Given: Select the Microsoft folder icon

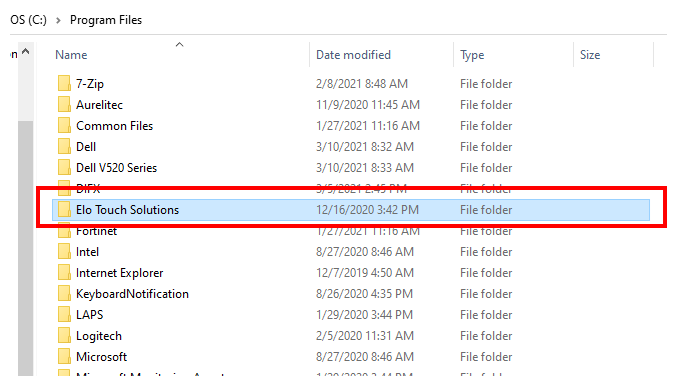Looking at the screenshot, I should coord(64,357).
